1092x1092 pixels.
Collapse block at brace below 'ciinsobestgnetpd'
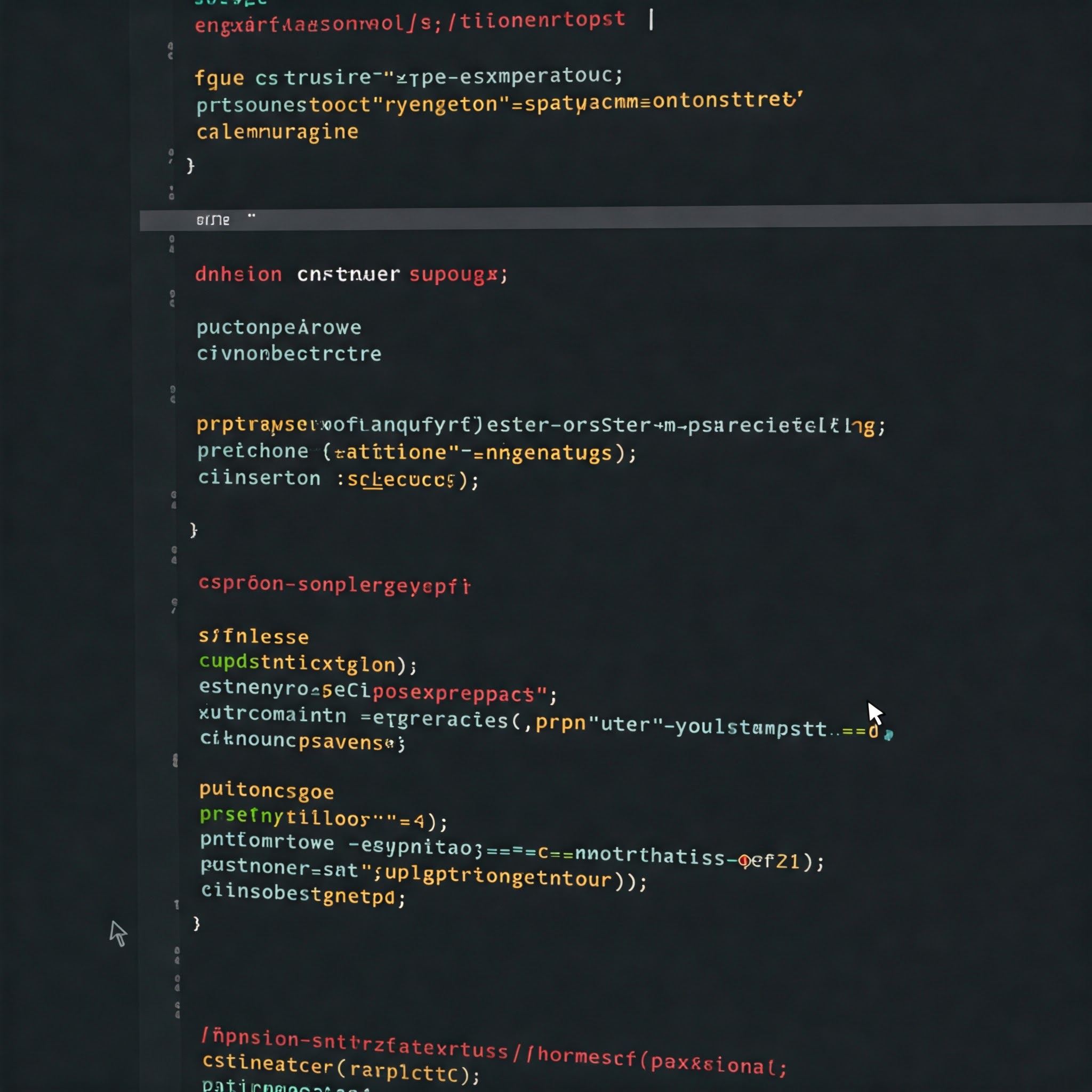(x=196, y=924)
